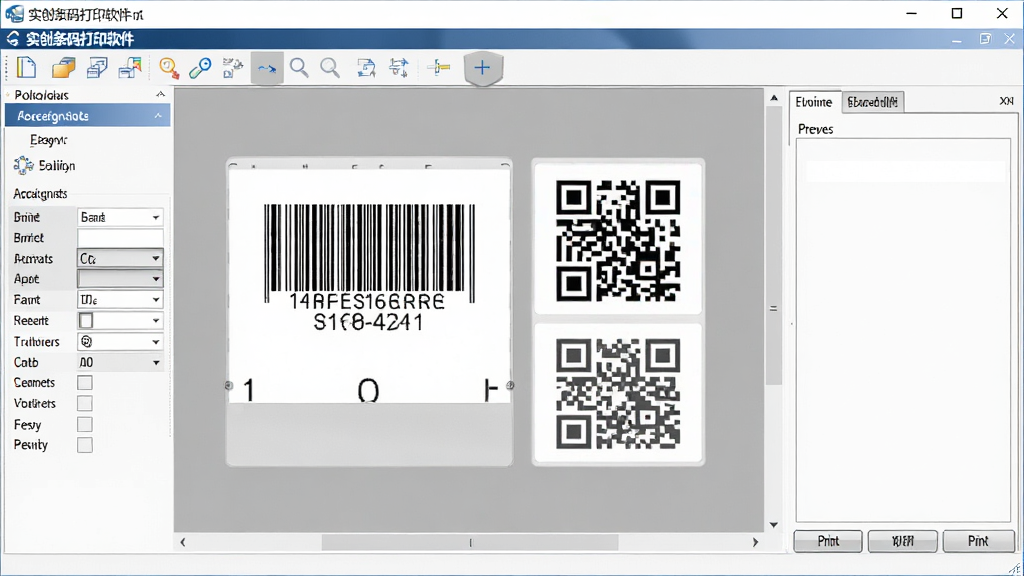Select the barcode on the label
The height and width of the screenshot is (576, 1024).
370,251
